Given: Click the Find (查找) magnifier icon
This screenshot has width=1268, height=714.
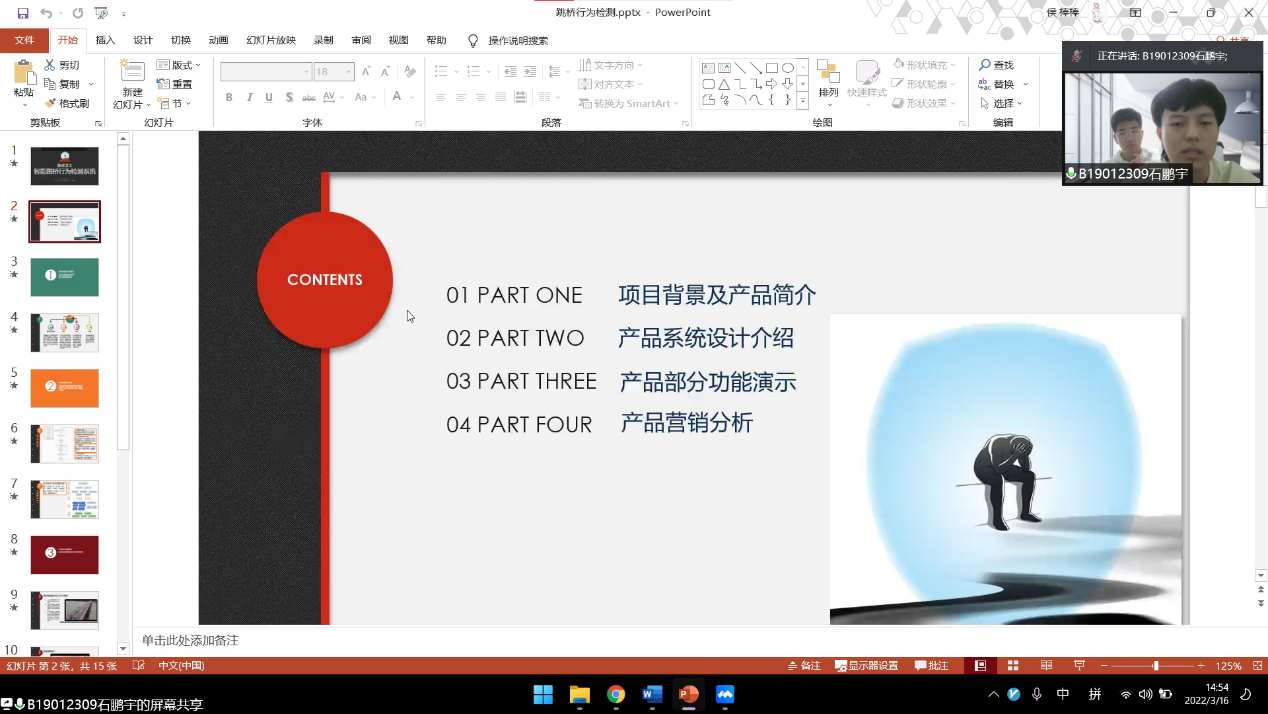Looking at the screenshot, I should pyautogui.click(x=985, y=65).
